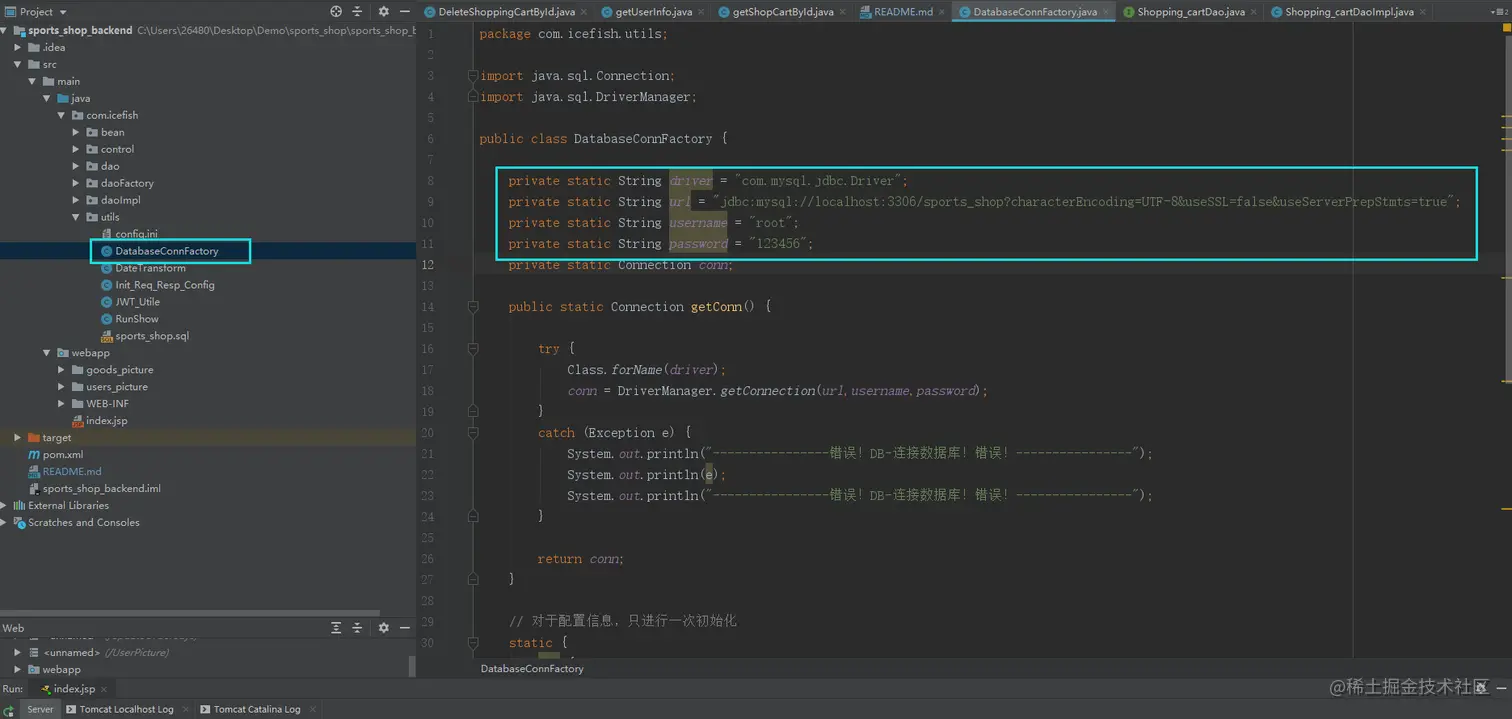Expand the goods_picture folder

click(x=61, y=370)
